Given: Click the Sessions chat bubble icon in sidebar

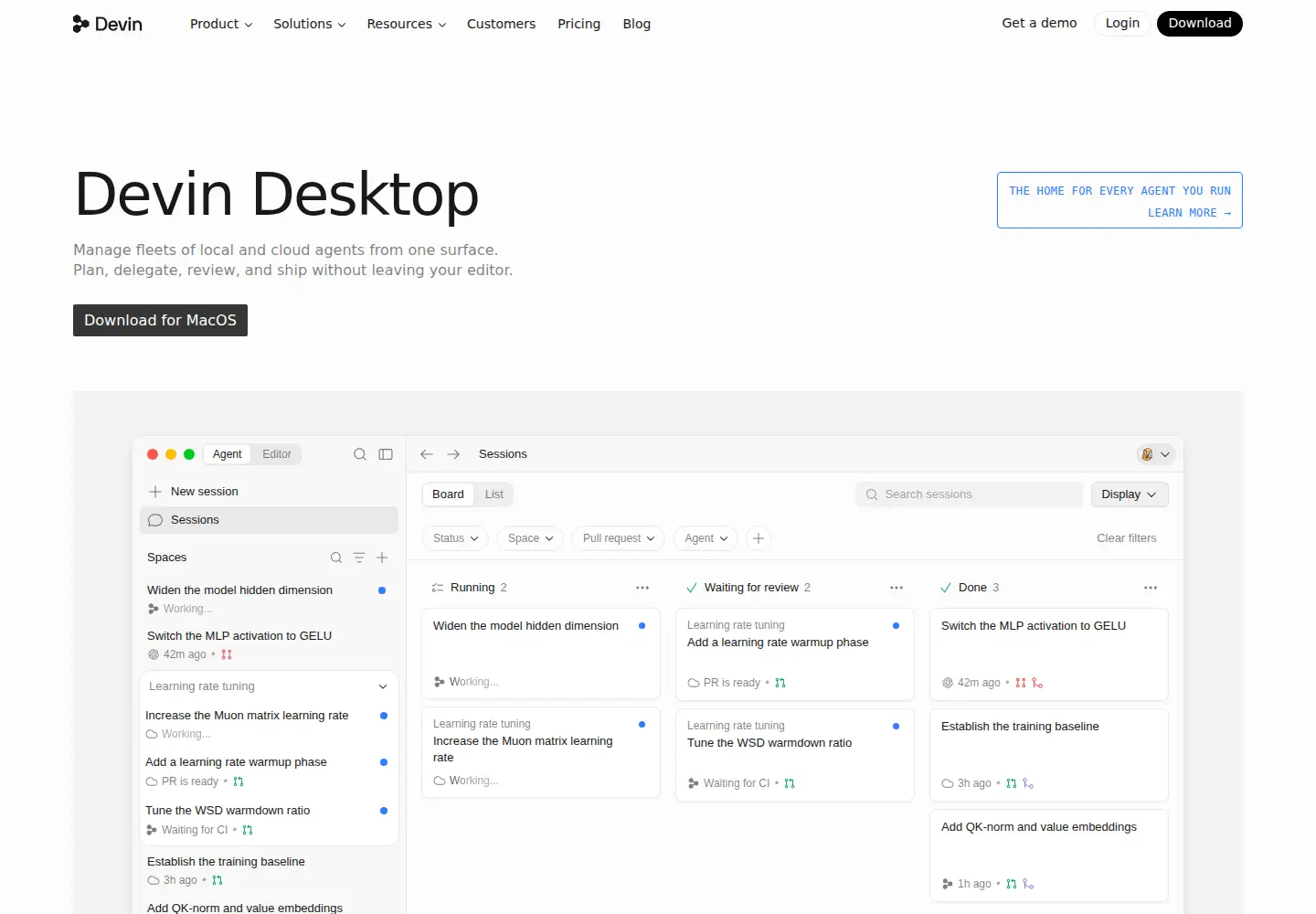Looking at the screenshot, I should 155,520.
